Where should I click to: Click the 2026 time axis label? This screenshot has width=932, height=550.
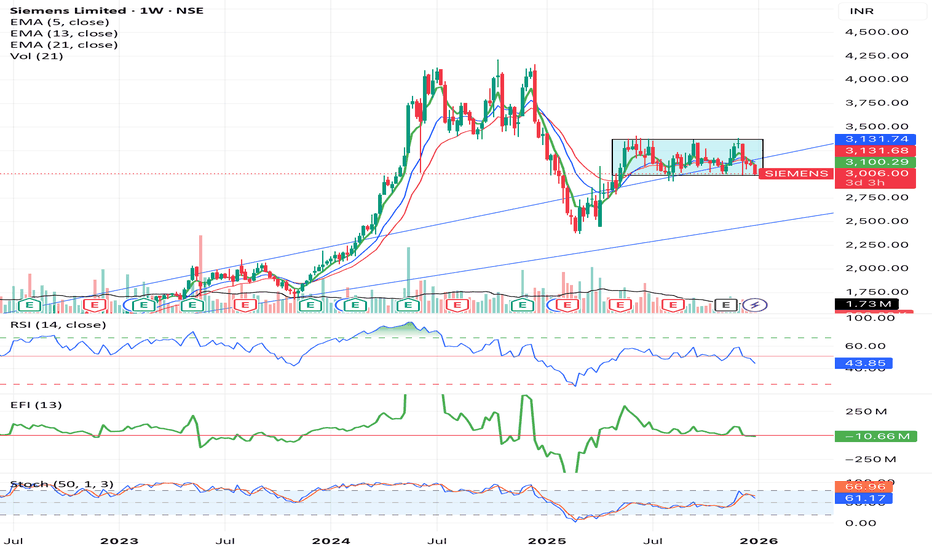[758, 541]
